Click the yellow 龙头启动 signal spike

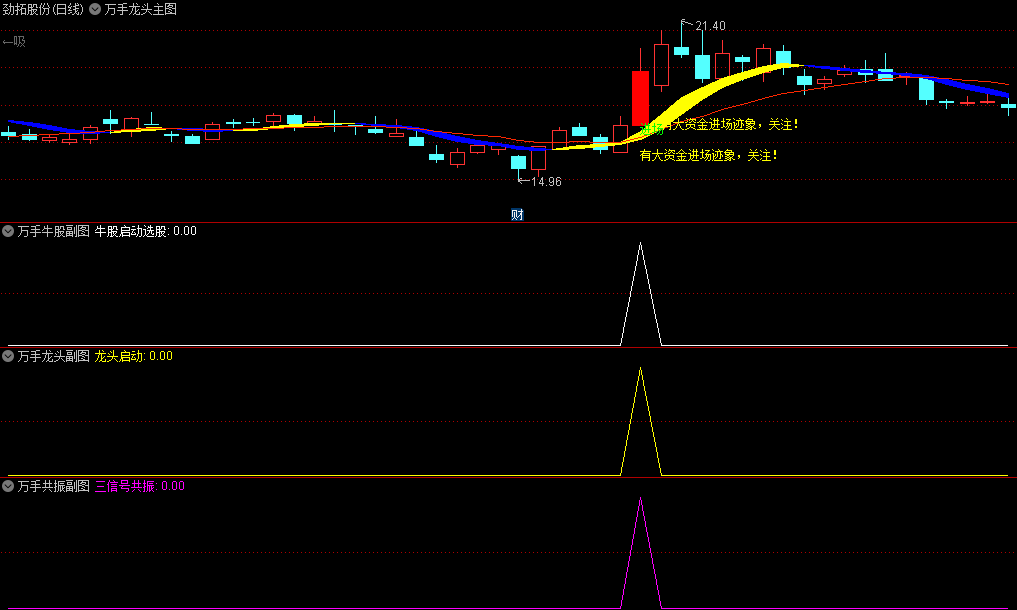(x=641, y=421)
